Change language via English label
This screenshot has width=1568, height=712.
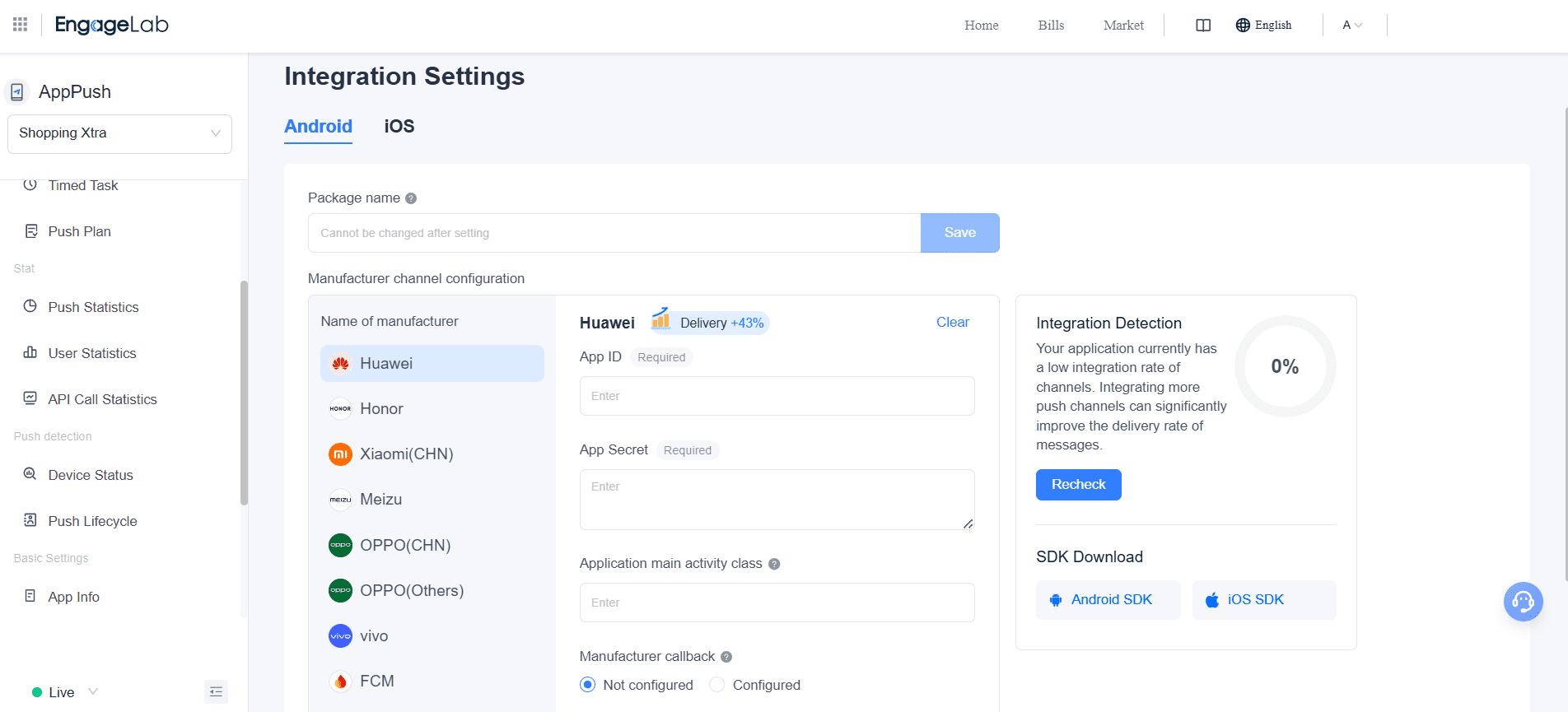click(1273, 26)
